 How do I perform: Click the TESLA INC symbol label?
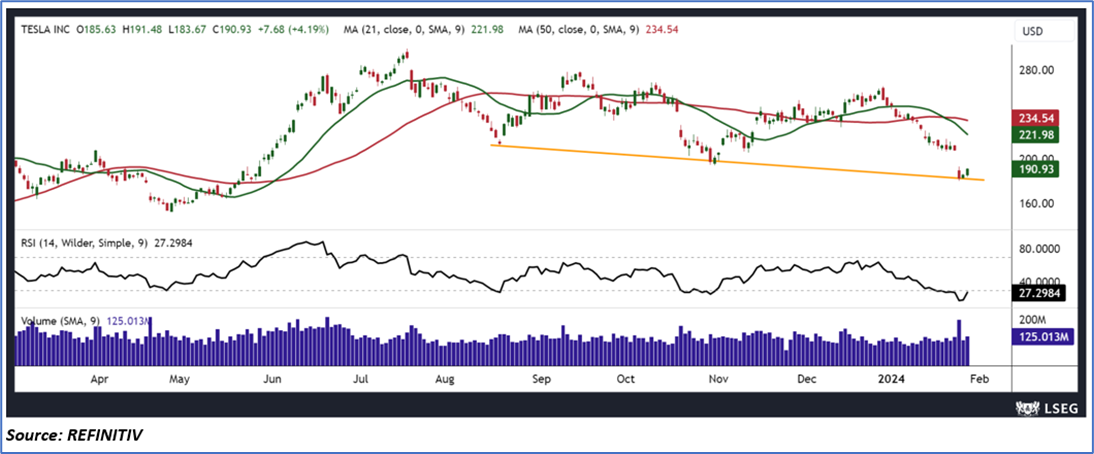point(45,30)
